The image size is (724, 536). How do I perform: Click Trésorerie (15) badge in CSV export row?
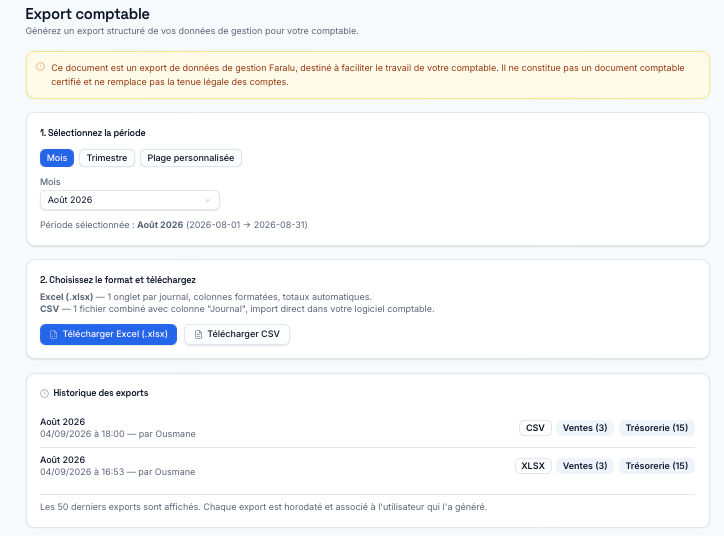(657, 428)
